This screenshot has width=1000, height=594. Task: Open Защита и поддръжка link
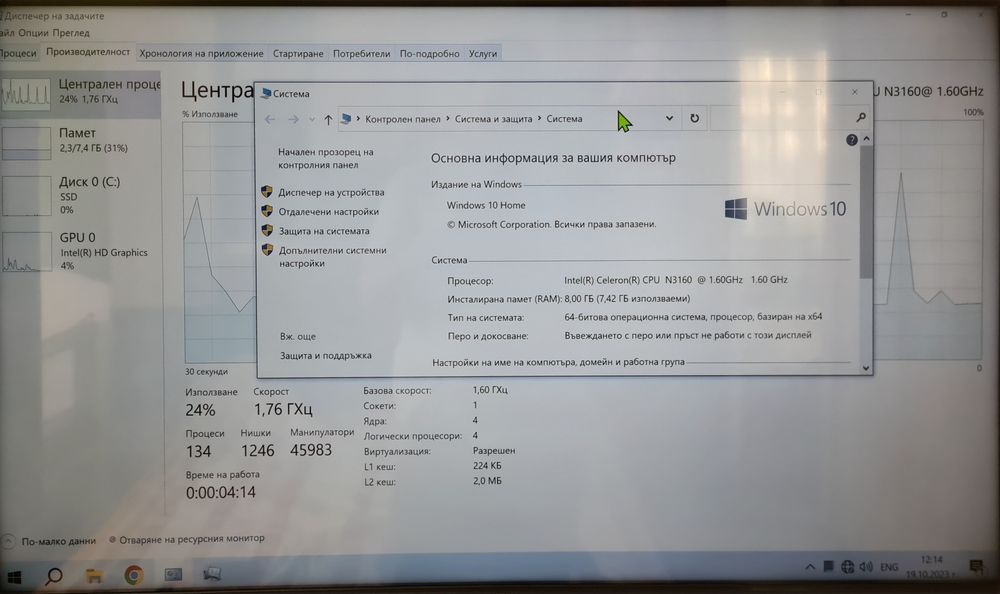pyautogui.click(x=325, y=355)
